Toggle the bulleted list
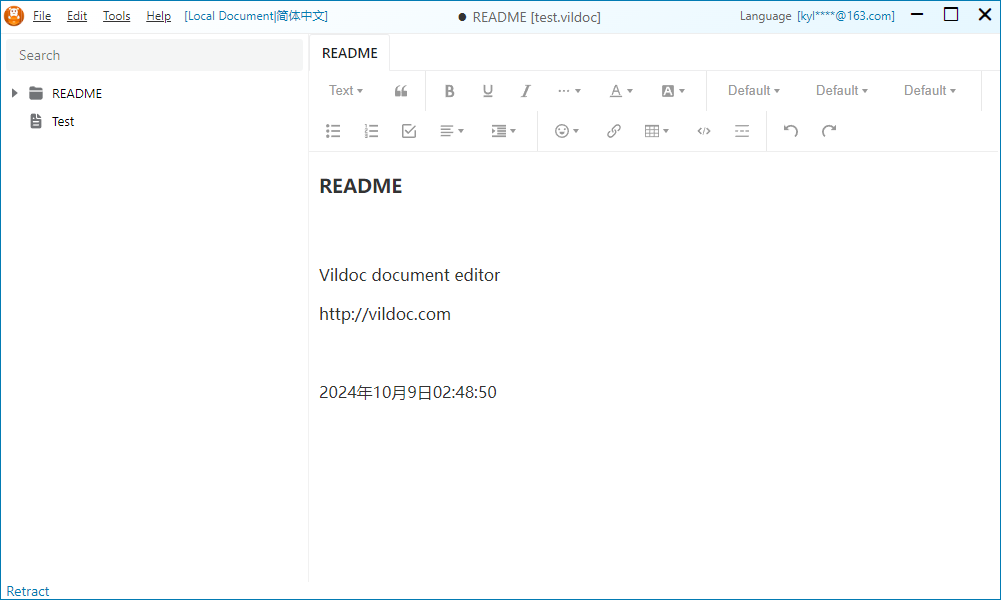 (x=333, y=131)
